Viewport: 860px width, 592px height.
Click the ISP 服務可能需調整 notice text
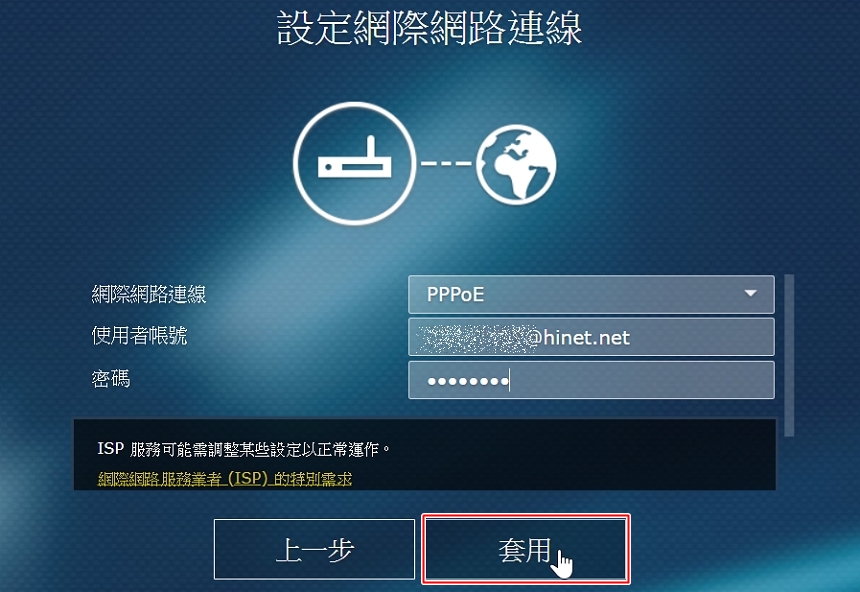(x=244, y=449)
